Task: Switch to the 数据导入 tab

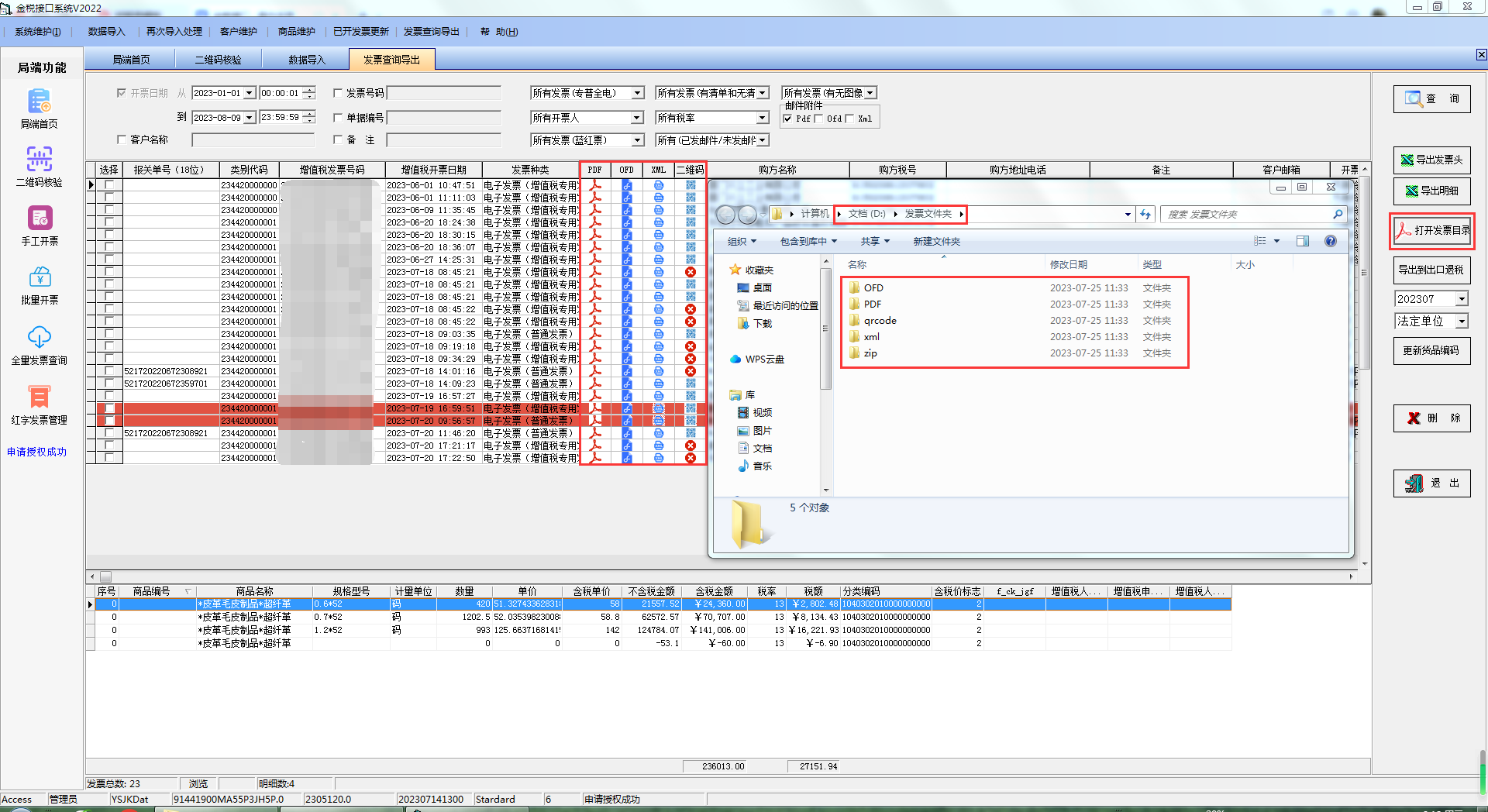Action: click(x=307, y=60)
